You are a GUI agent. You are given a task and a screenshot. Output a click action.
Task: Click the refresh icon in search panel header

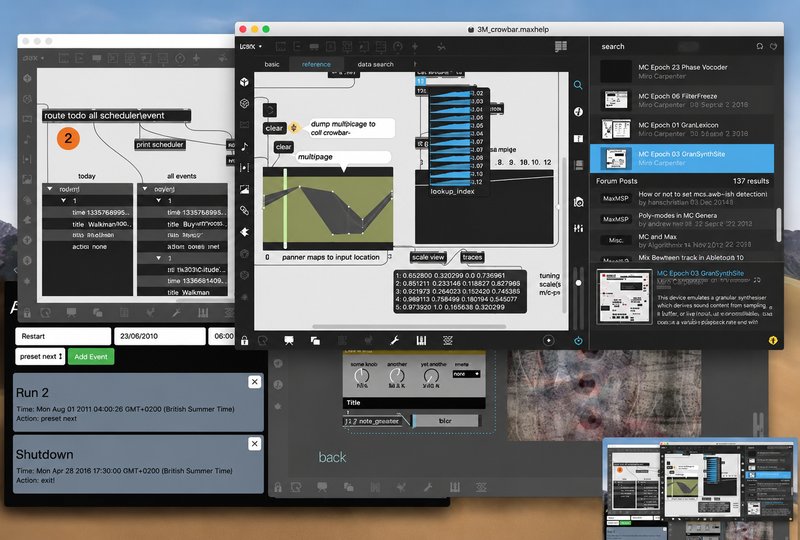tap(760, 46)
